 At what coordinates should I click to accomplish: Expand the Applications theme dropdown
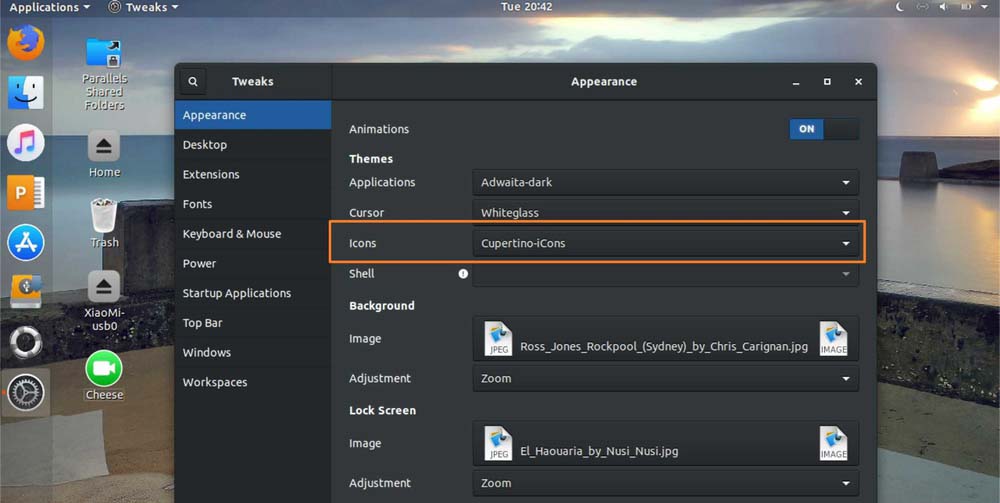tap(665, 183)
